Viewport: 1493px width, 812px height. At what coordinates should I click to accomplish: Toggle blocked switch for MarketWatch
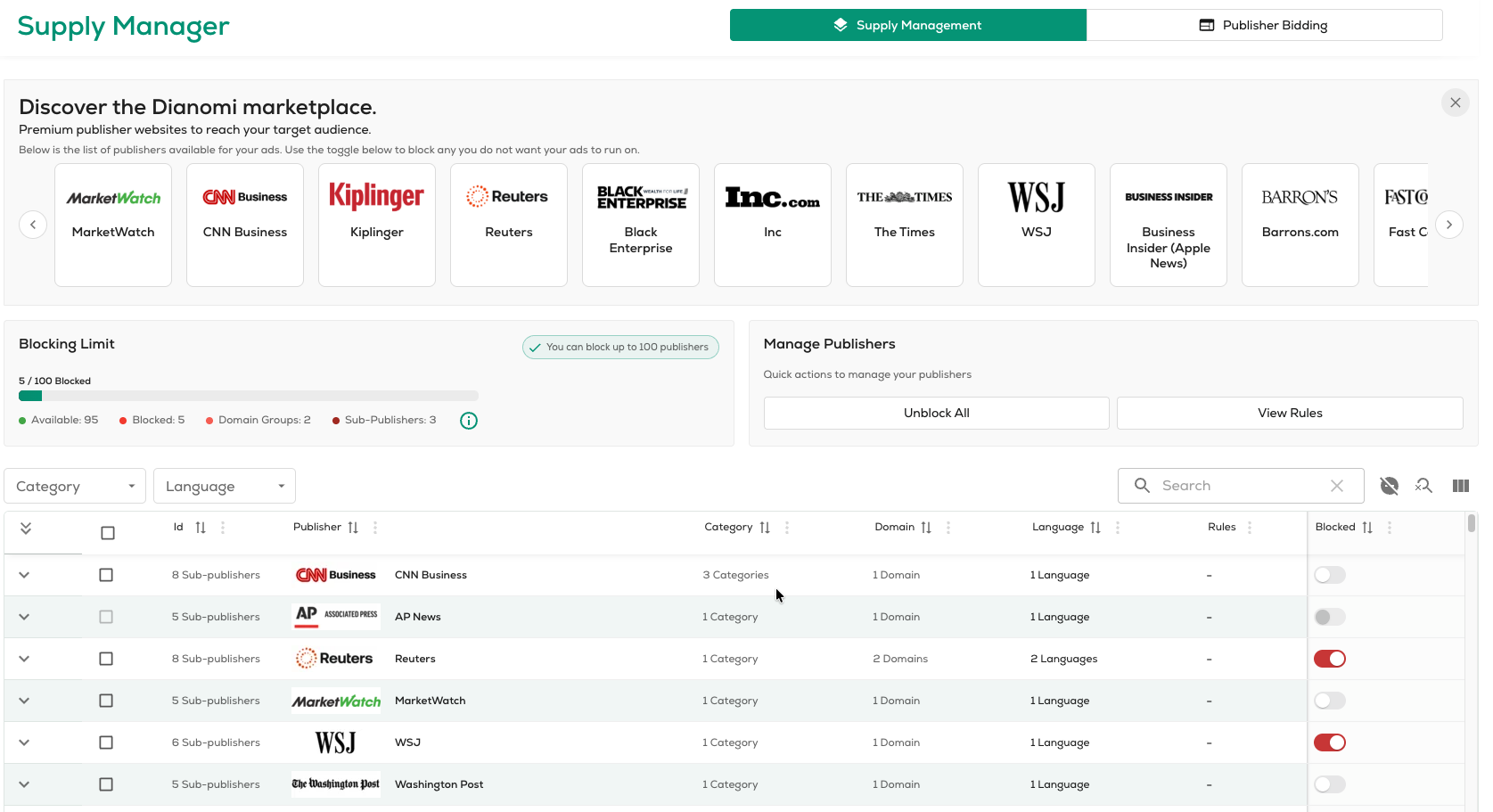click(1330, 701)
